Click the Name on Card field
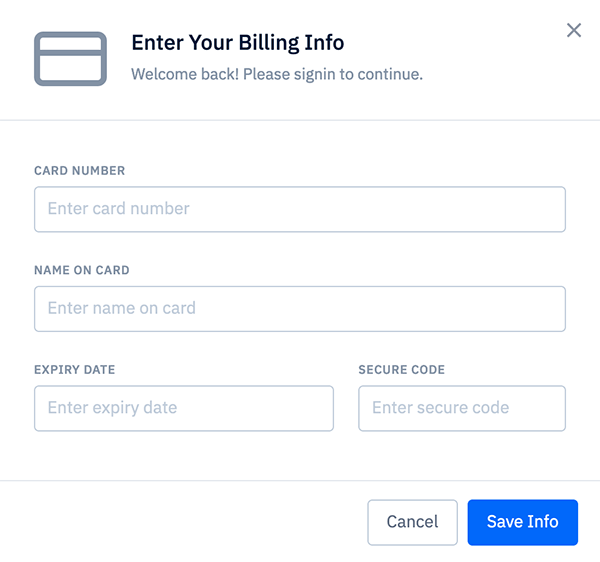 pyautogui.click(x=300, y=308)
